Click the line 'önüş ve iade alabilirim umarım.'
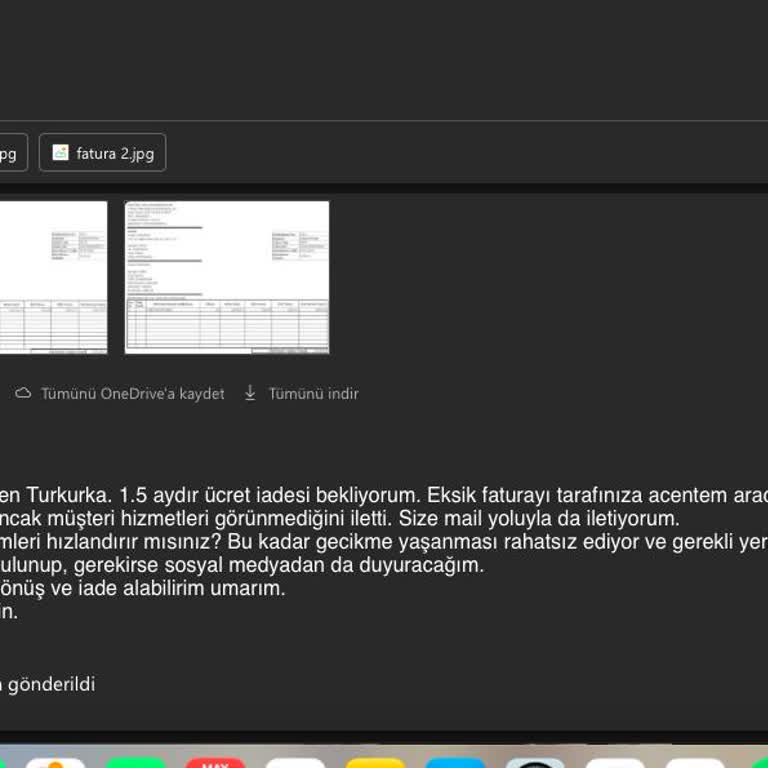The width and height of the screenshot is (768, 768). (x=143, y=588)
